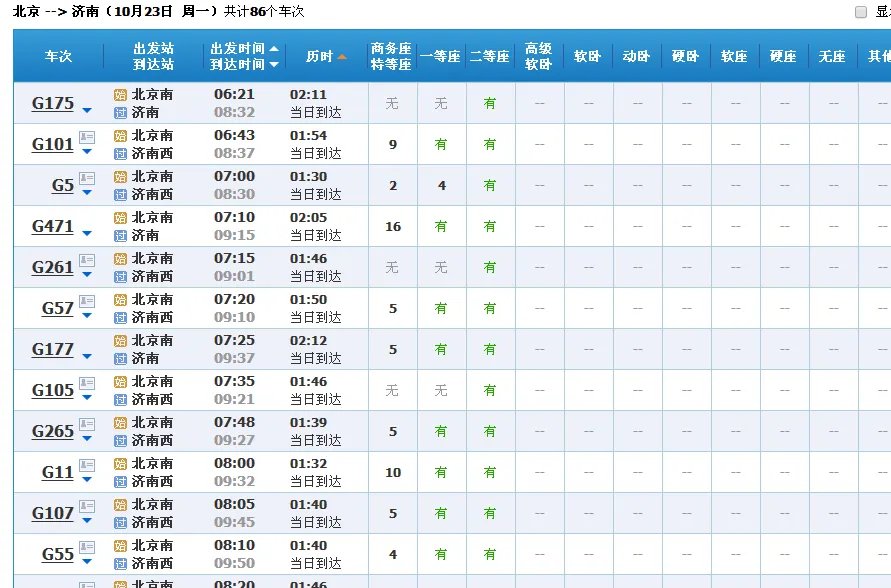Click the green 有 first-class availability for G57
The image size is (891, 588).
441,308
